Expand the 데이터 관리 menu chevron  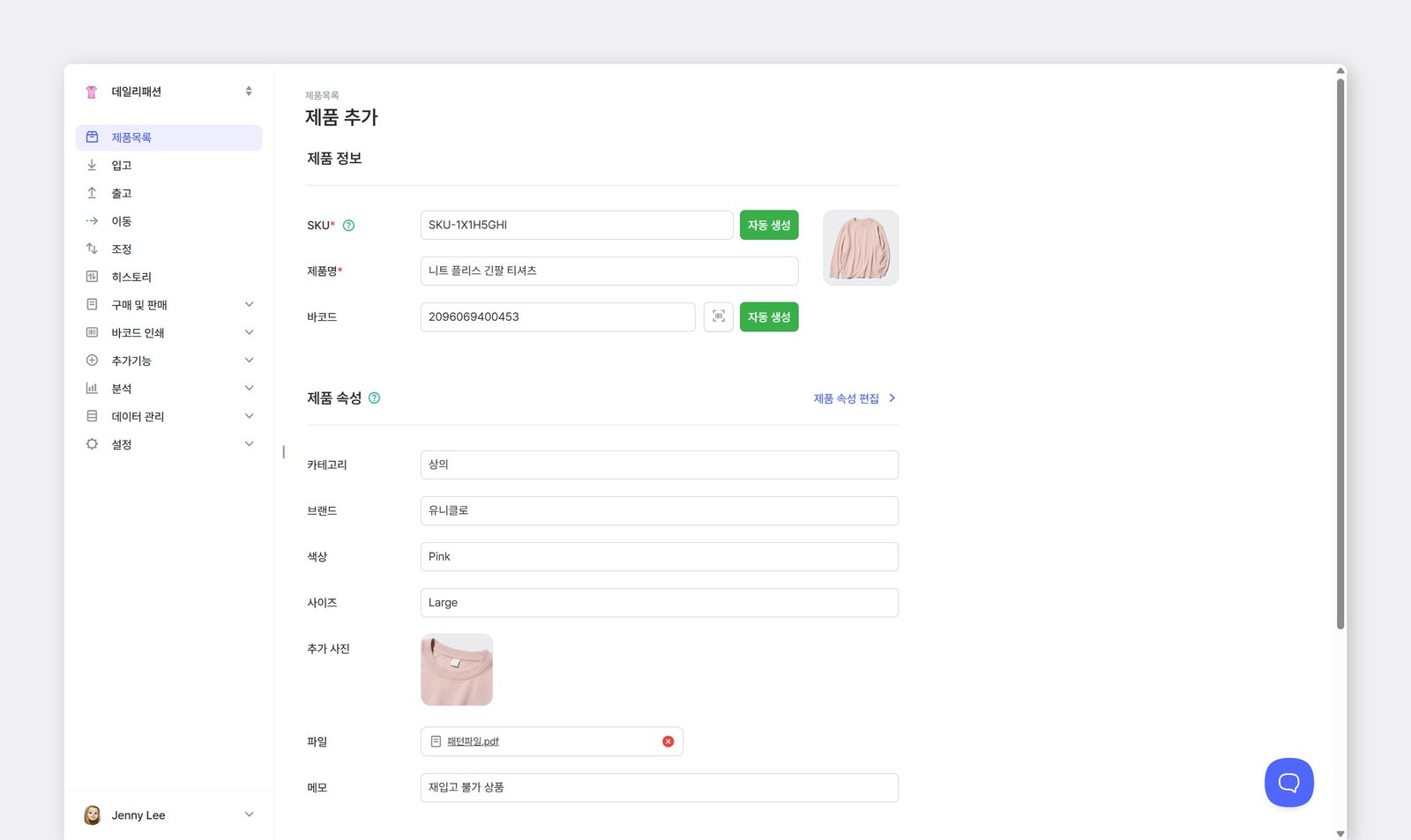coord(249,416)
